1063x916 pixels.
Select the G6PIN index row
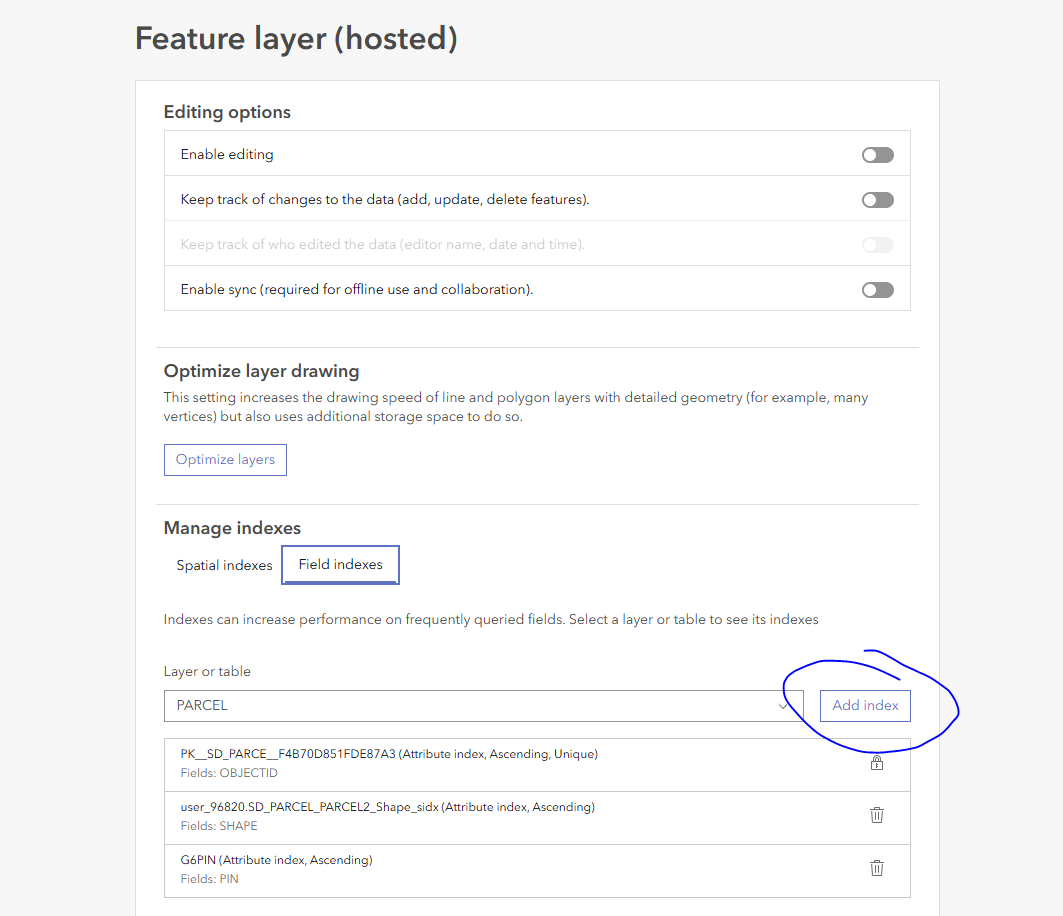pyautogui.click(x=450, y=867)
